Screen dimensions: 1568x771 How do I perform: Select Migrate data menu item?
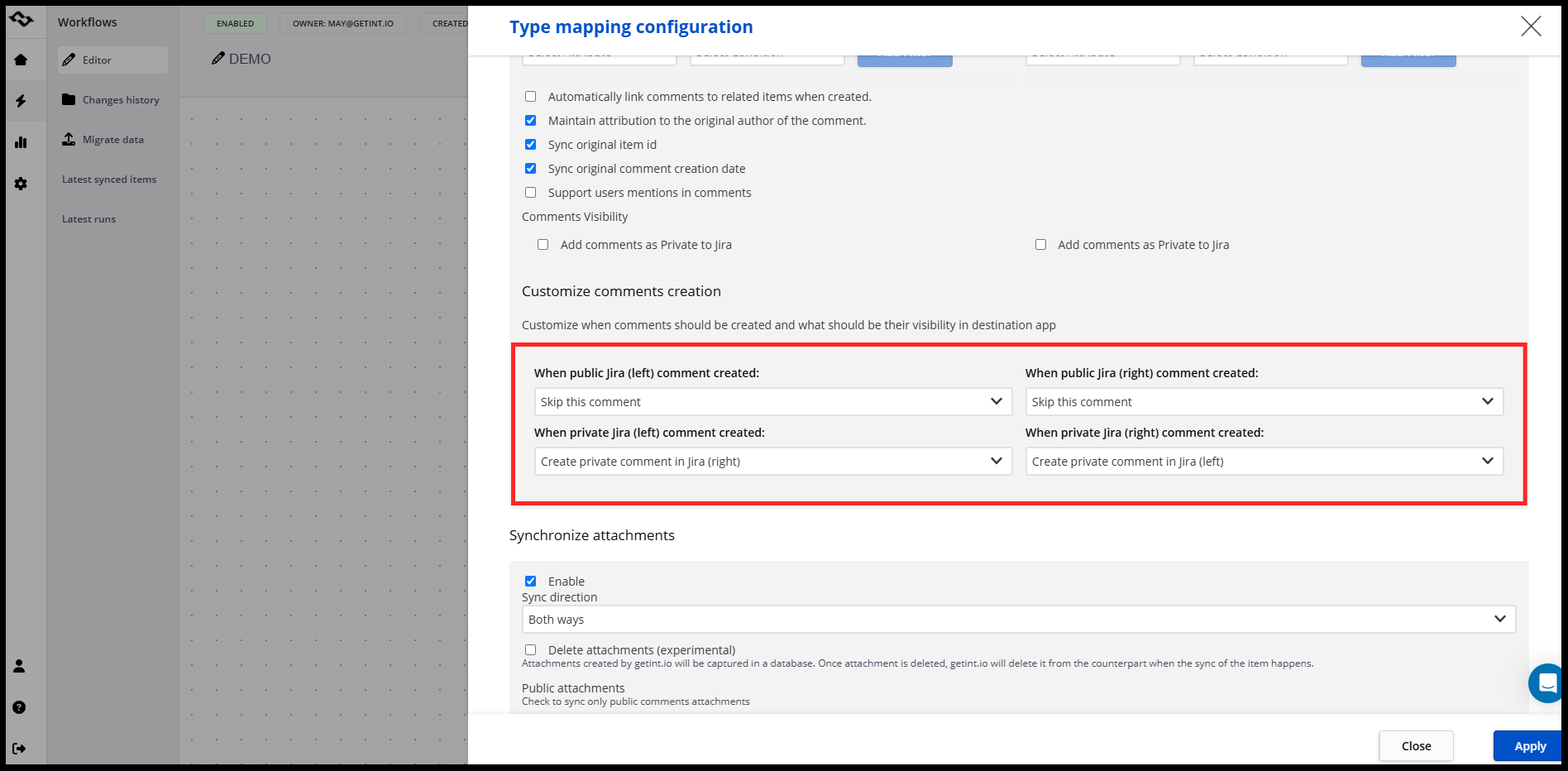click(112, 140)
